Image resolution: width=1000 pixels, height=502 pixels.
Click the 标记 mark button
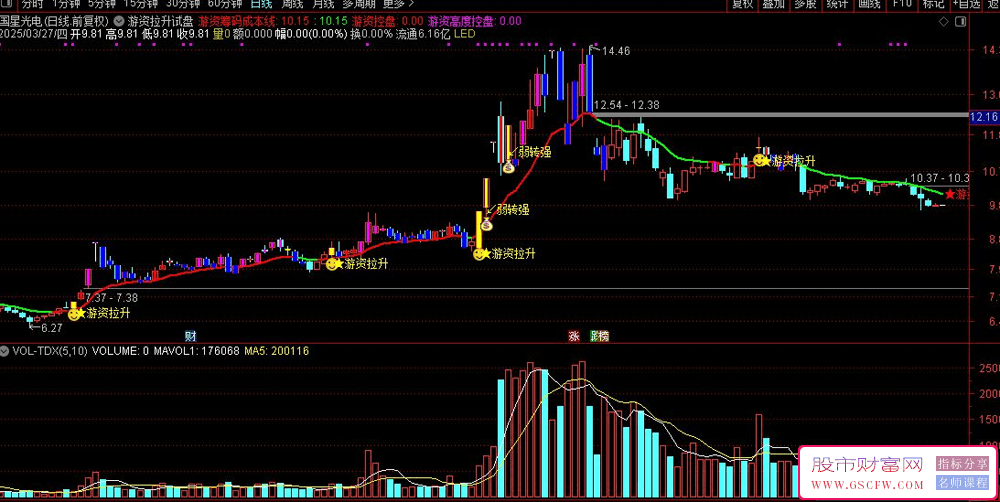[934, 4]
